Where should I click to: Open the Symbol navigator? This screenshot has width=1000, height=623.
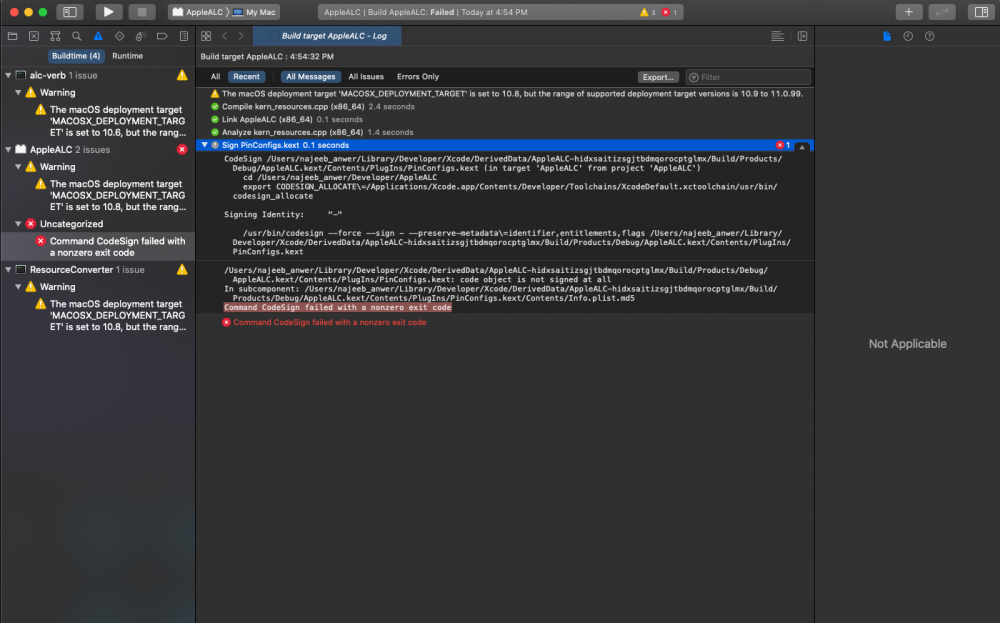[x=55, y=36]
